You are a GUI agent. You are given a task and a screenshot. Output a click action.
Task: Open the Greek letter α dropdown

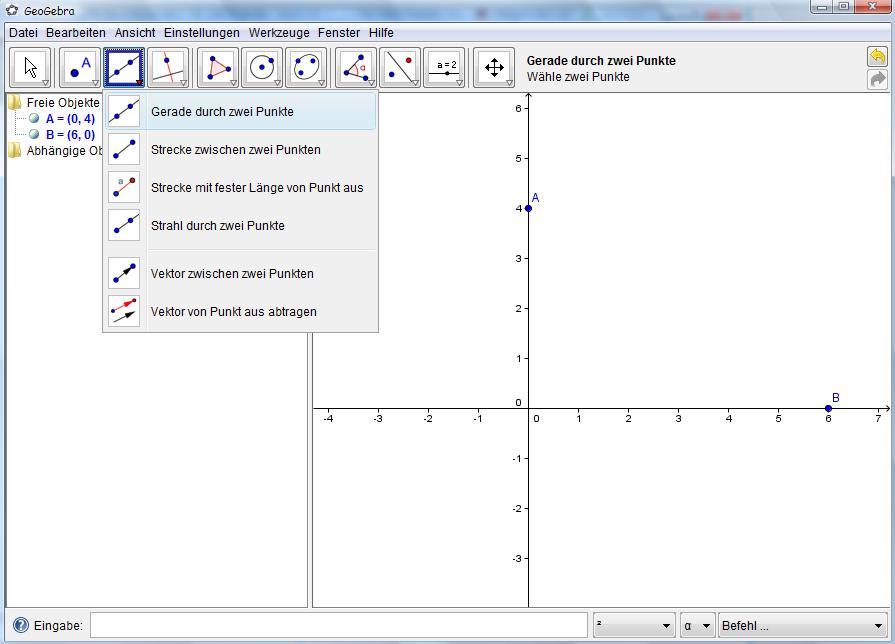point(697,626)
